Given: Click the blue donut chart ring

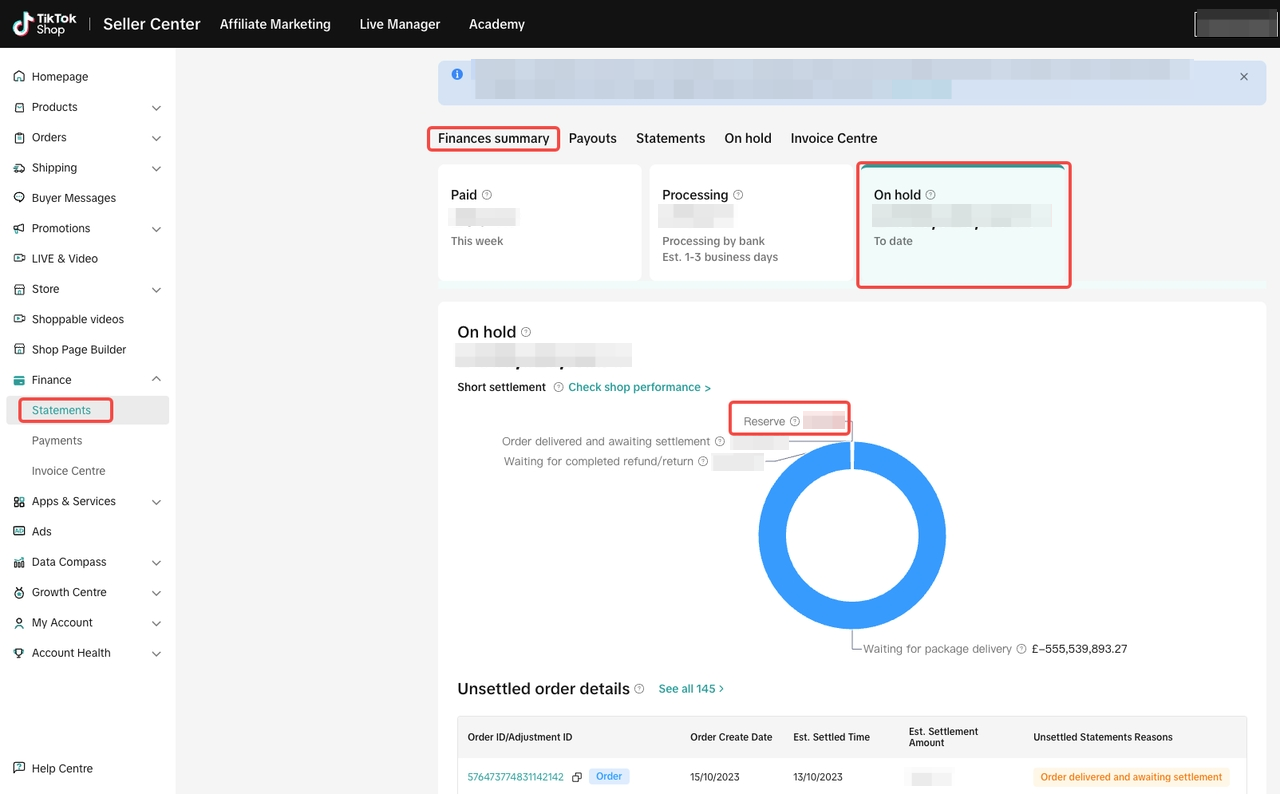Looking at the screenshot, I should pyautogui.click(x=771, y=535).
